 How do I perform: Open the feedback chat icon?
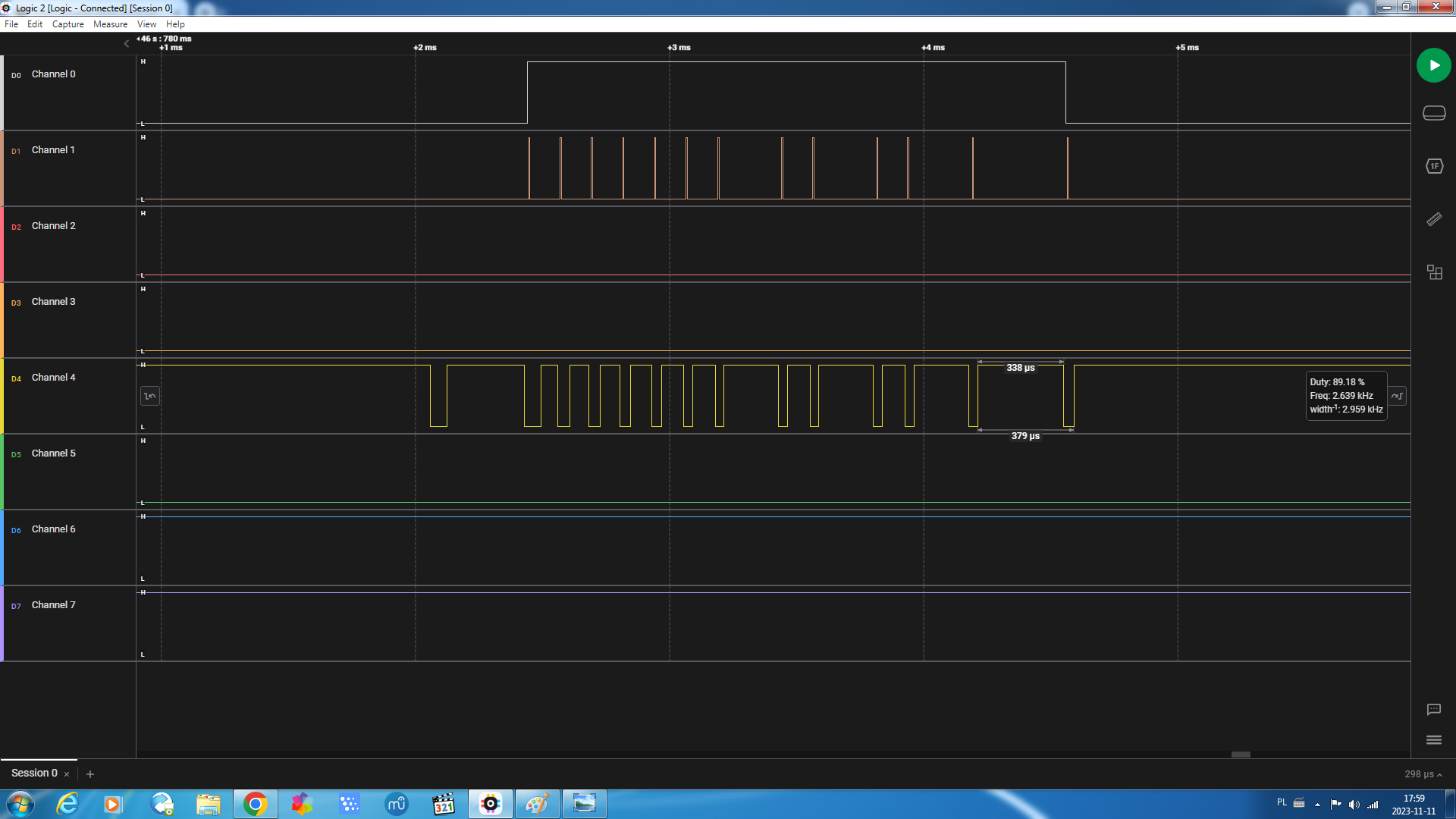pyautogui.click(x=1433, y=710)
